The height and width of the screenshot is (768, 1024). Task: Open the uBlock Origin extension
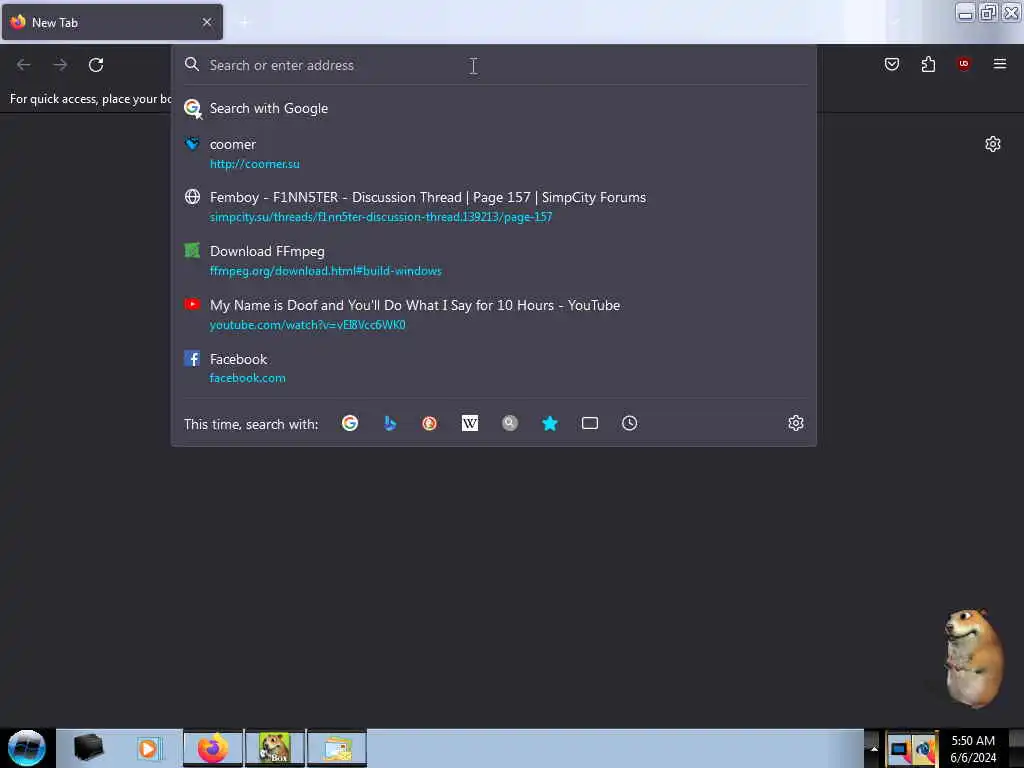[963, 63]
